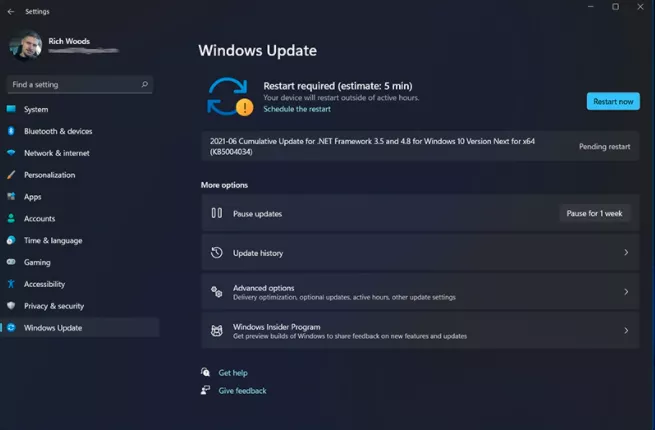
Task: Click the large update status icon
Action: coord(230,97)
